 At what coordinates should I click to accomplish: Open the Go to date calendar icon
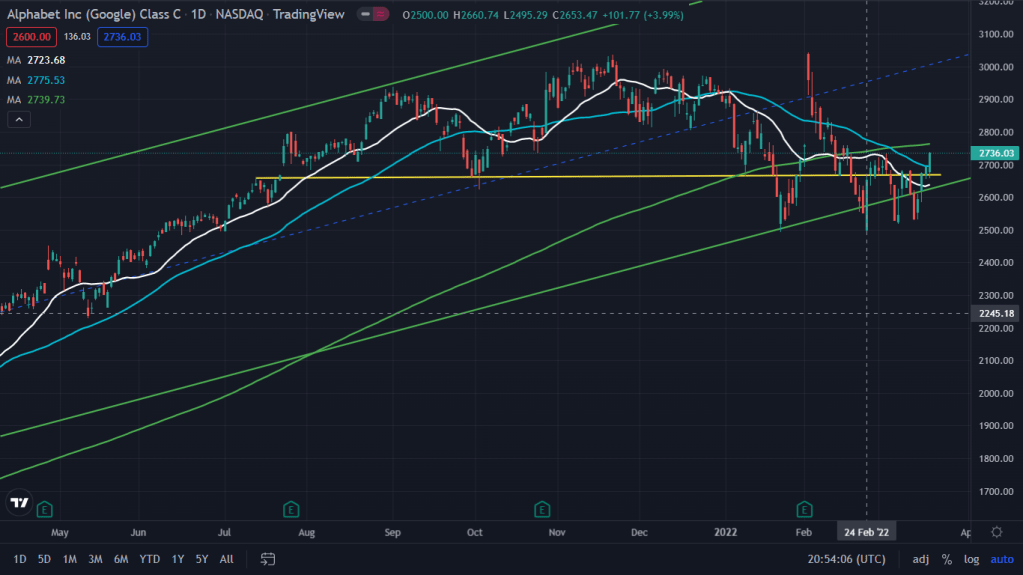(x=268, y=558)
